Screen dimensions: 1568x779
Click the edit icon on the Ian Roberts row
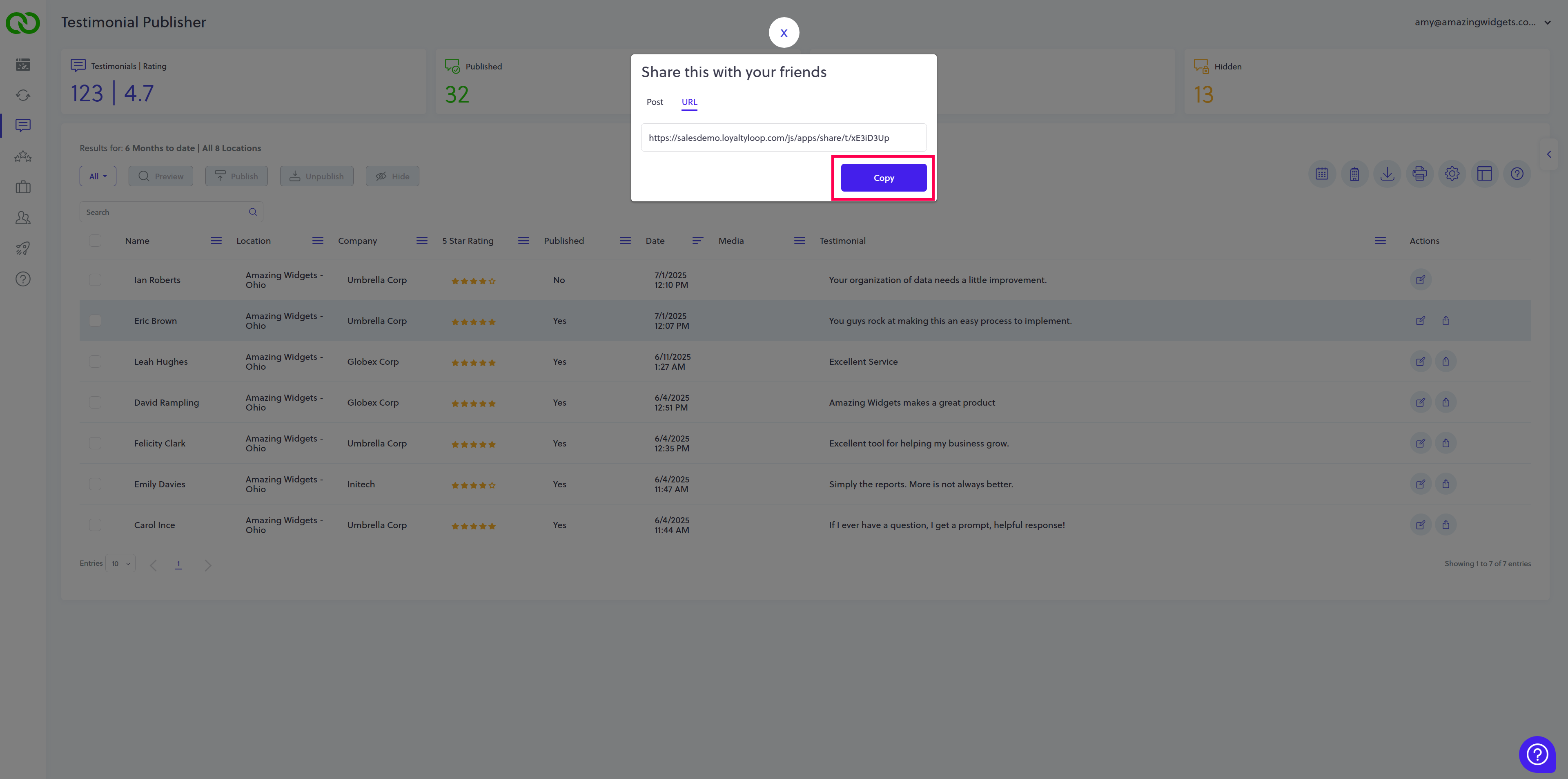pyautogui.click(x=1420, y=280)
